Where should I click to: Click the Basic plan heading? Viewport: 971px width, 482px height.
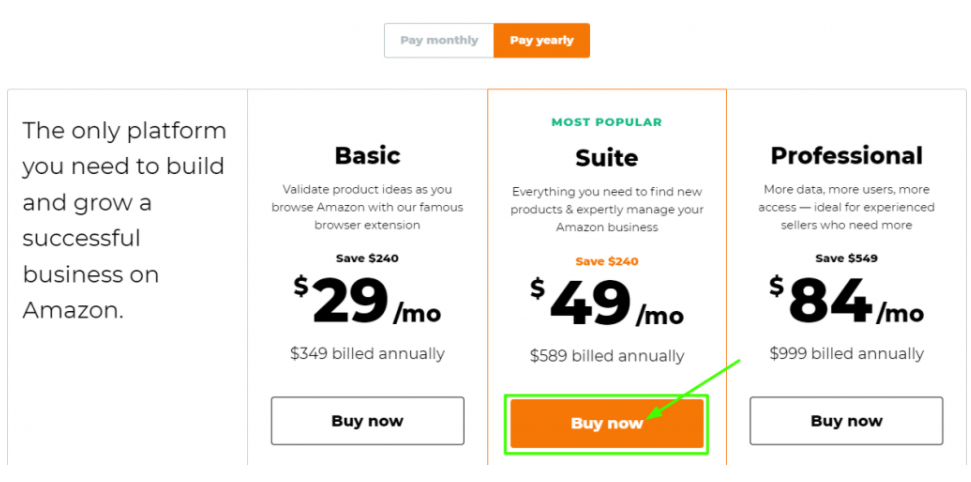click(367, 156)
